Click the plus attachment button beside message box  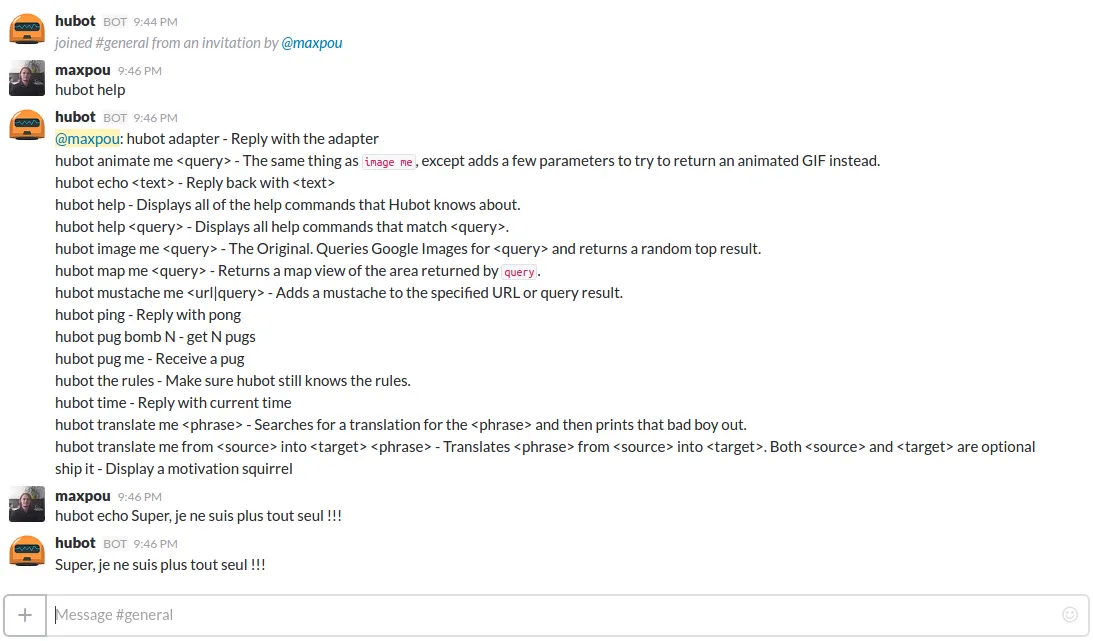click(25, 615)
